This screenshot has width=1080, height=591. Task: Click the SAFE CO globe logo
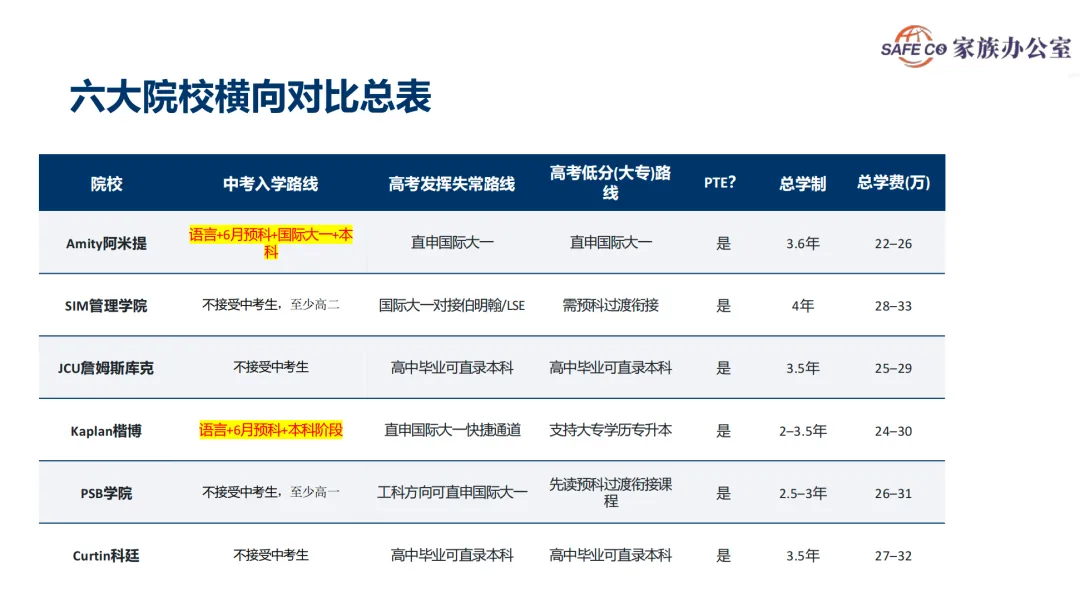pyautogui.click(x=914, y=46)
